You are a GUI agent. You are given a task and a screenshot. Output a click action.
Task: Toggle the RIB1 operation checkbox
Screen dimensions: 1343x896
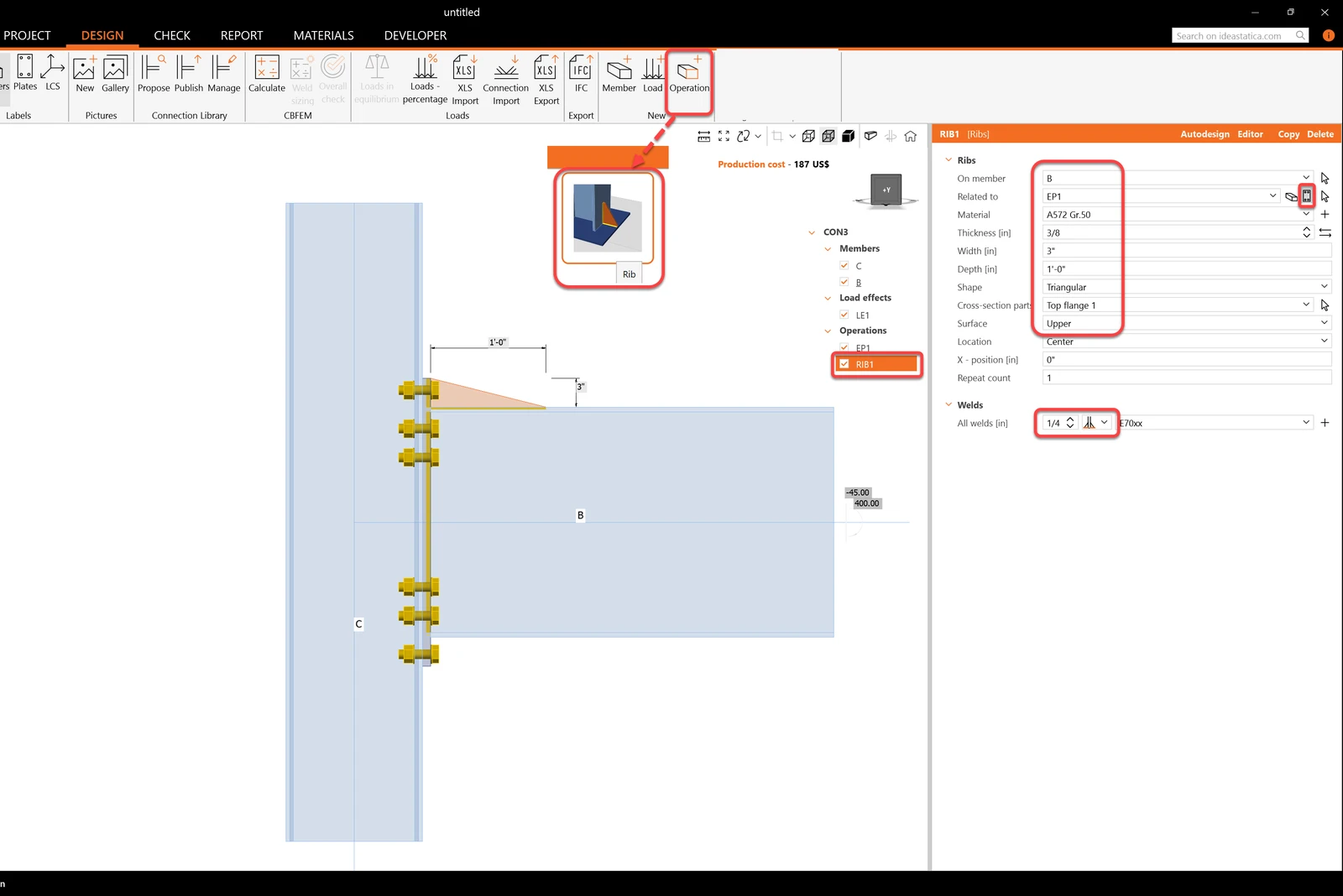point(844,364)
